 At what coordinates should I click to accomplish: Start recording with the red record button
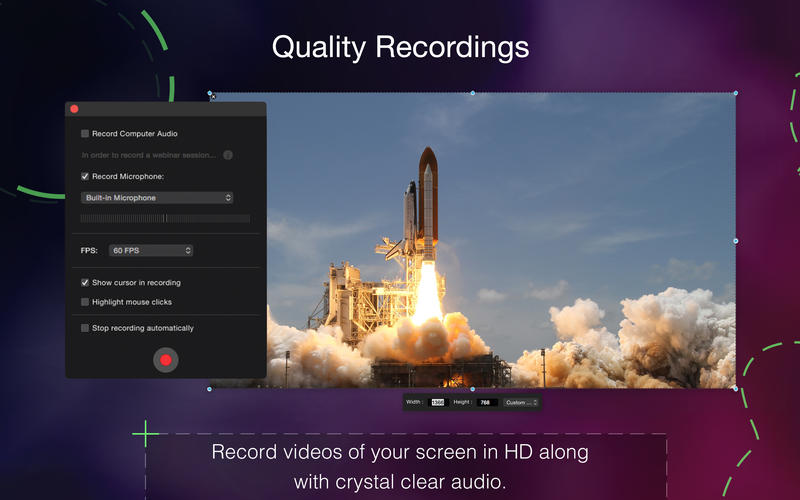click(166, 359)
